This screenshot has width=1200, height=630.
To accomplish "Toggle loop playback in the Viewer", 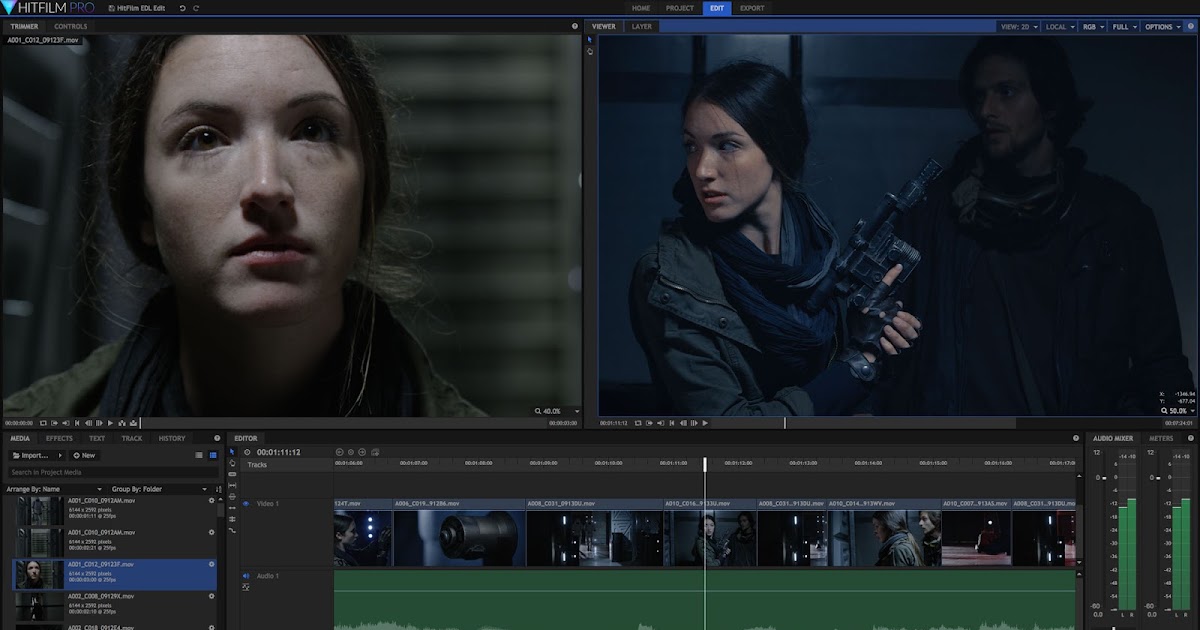I will [x=638, y=423].
